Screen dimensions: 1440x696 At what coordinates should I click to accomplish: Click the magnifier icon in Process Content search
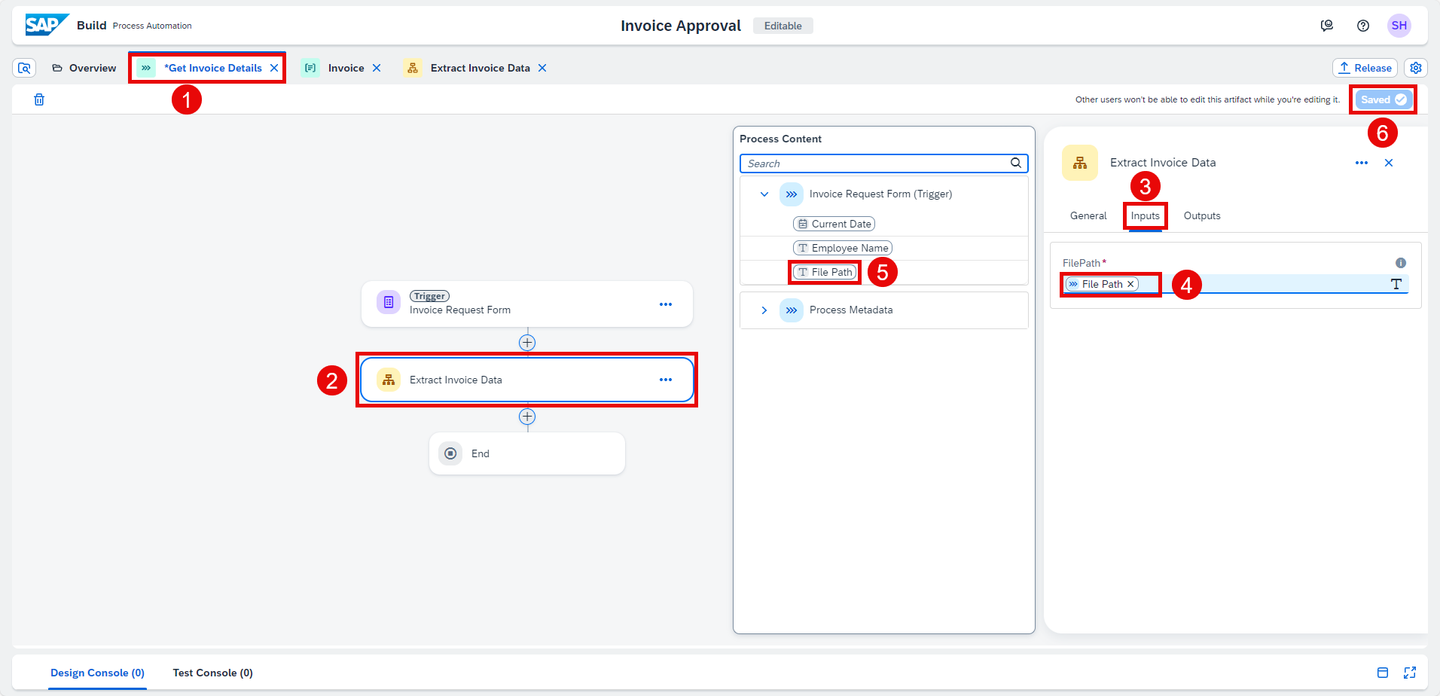coord(1016,163)
